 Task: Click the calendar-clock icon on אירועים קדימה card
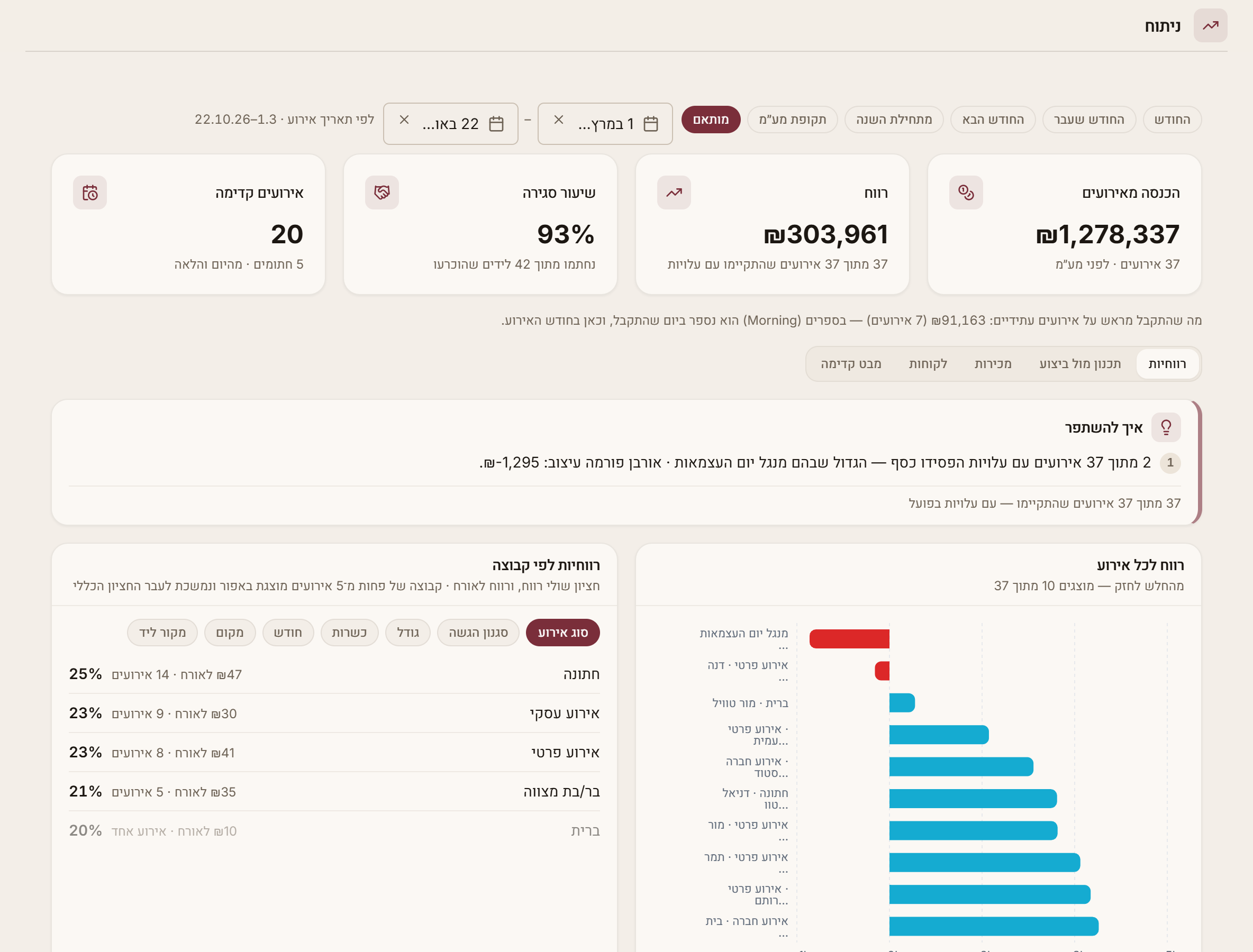(89, 193)
